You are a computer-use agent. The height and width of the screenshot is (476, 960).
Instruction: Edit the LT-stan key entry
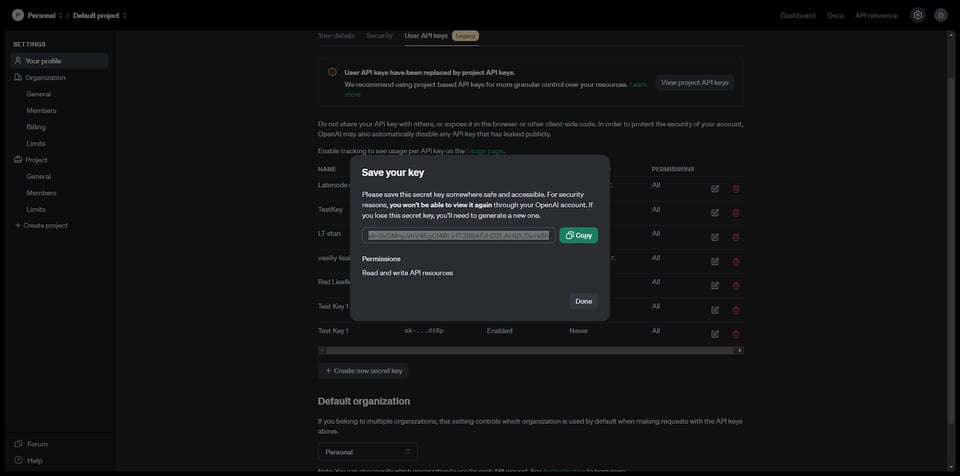point(714,237)
